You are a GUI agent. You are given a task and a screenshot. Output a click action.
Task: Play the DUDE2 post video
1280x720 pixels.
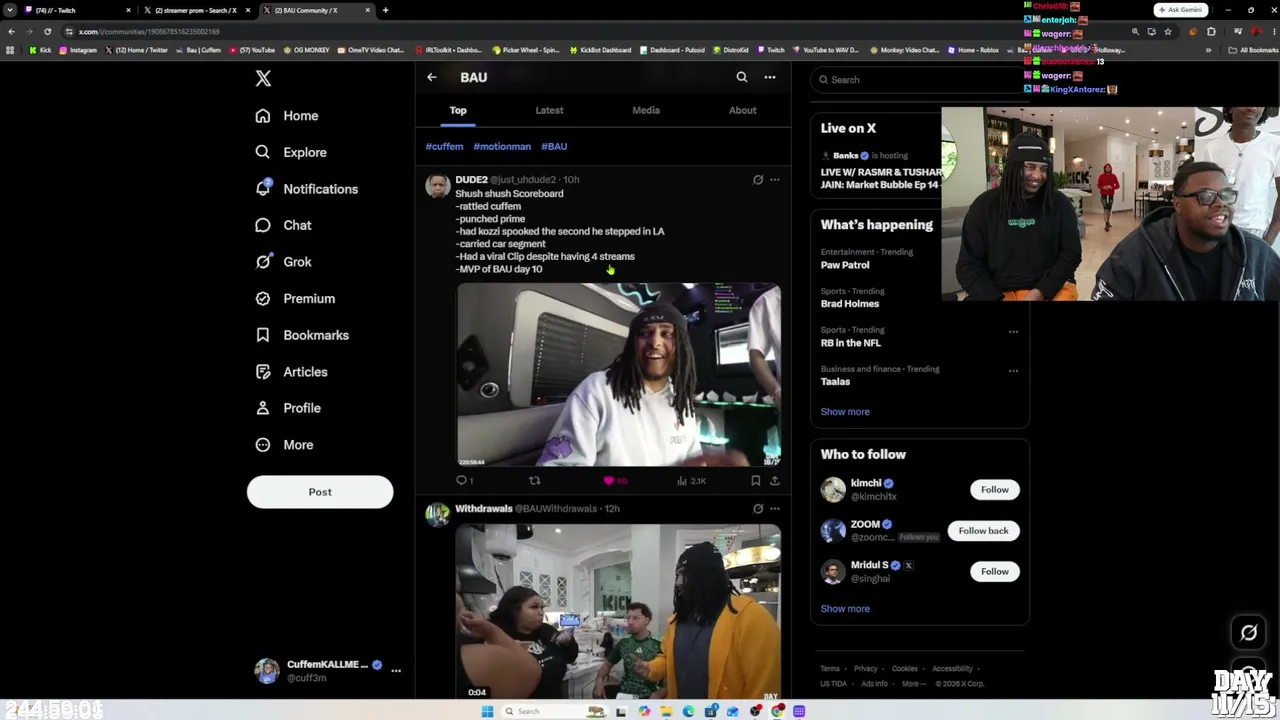[619, 375]
